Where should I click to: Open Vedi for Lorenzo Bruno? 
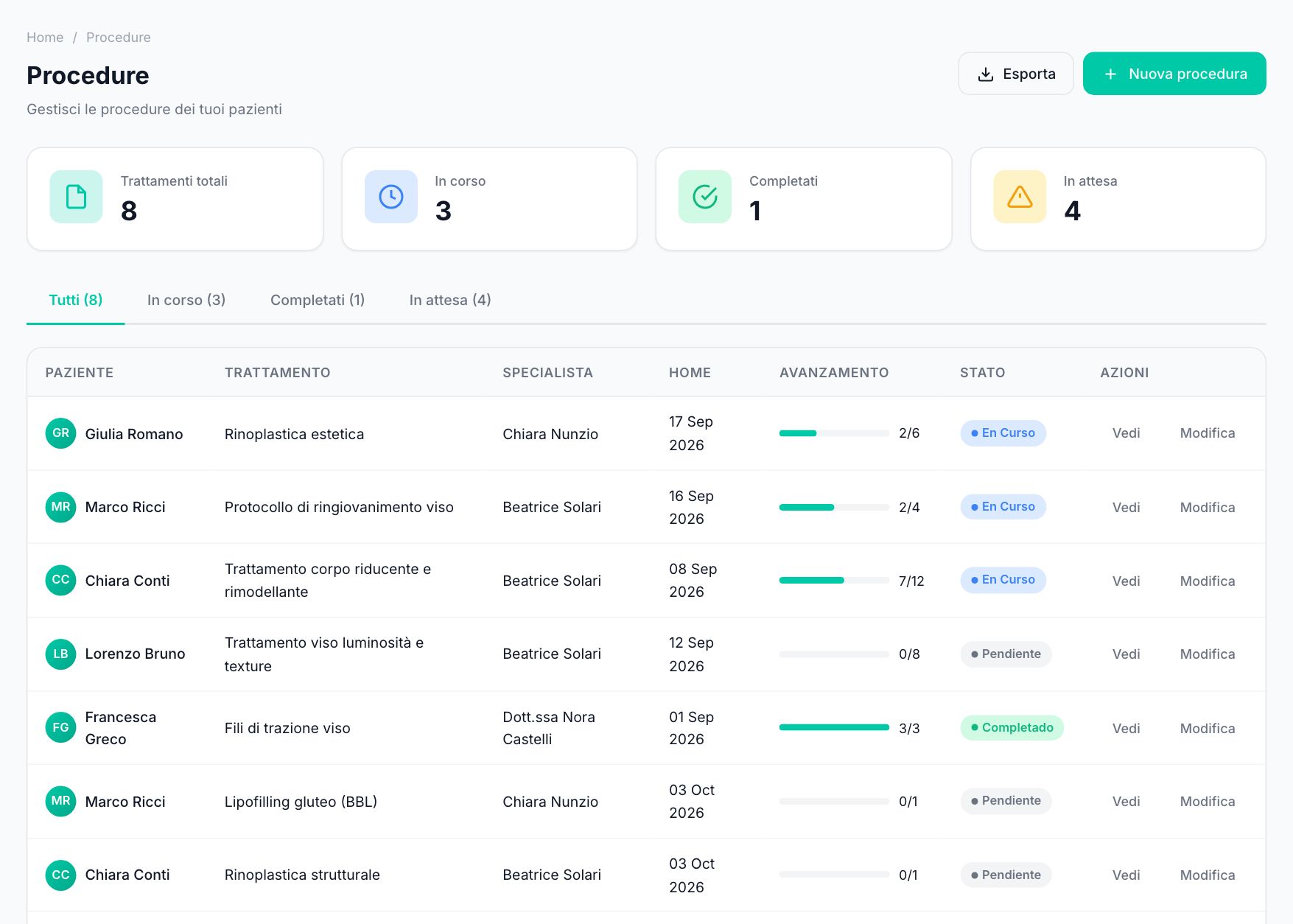click(1126, 654)
